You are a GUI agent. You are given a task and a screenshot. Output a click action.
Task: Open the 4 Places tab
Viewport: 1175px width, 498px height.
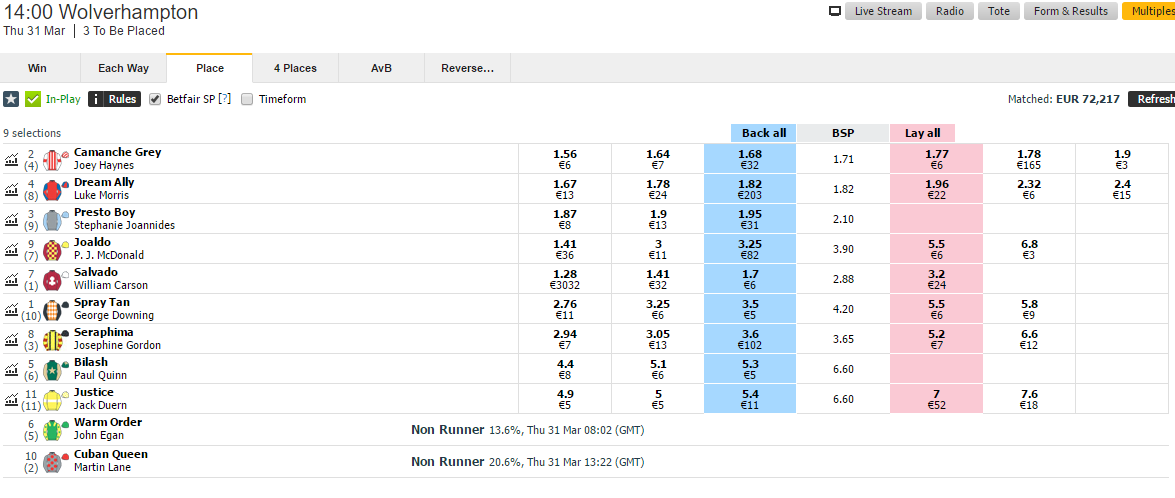point(295,68)
